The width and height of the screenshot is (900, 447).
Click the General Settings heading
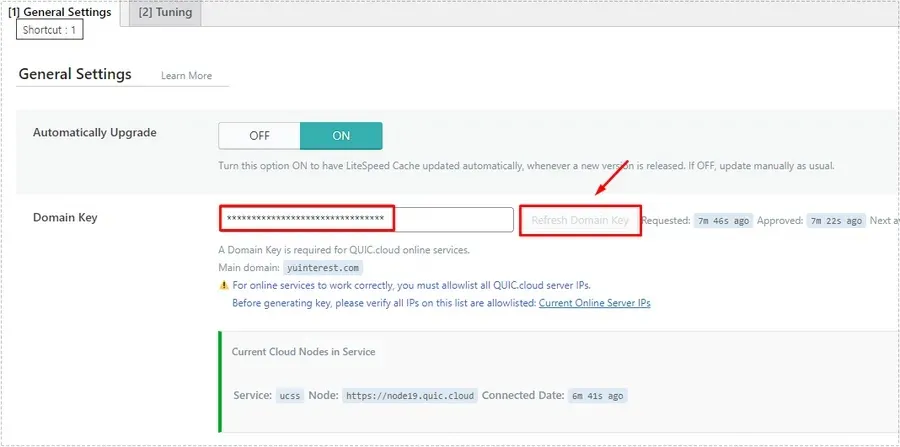coord(75,74)
